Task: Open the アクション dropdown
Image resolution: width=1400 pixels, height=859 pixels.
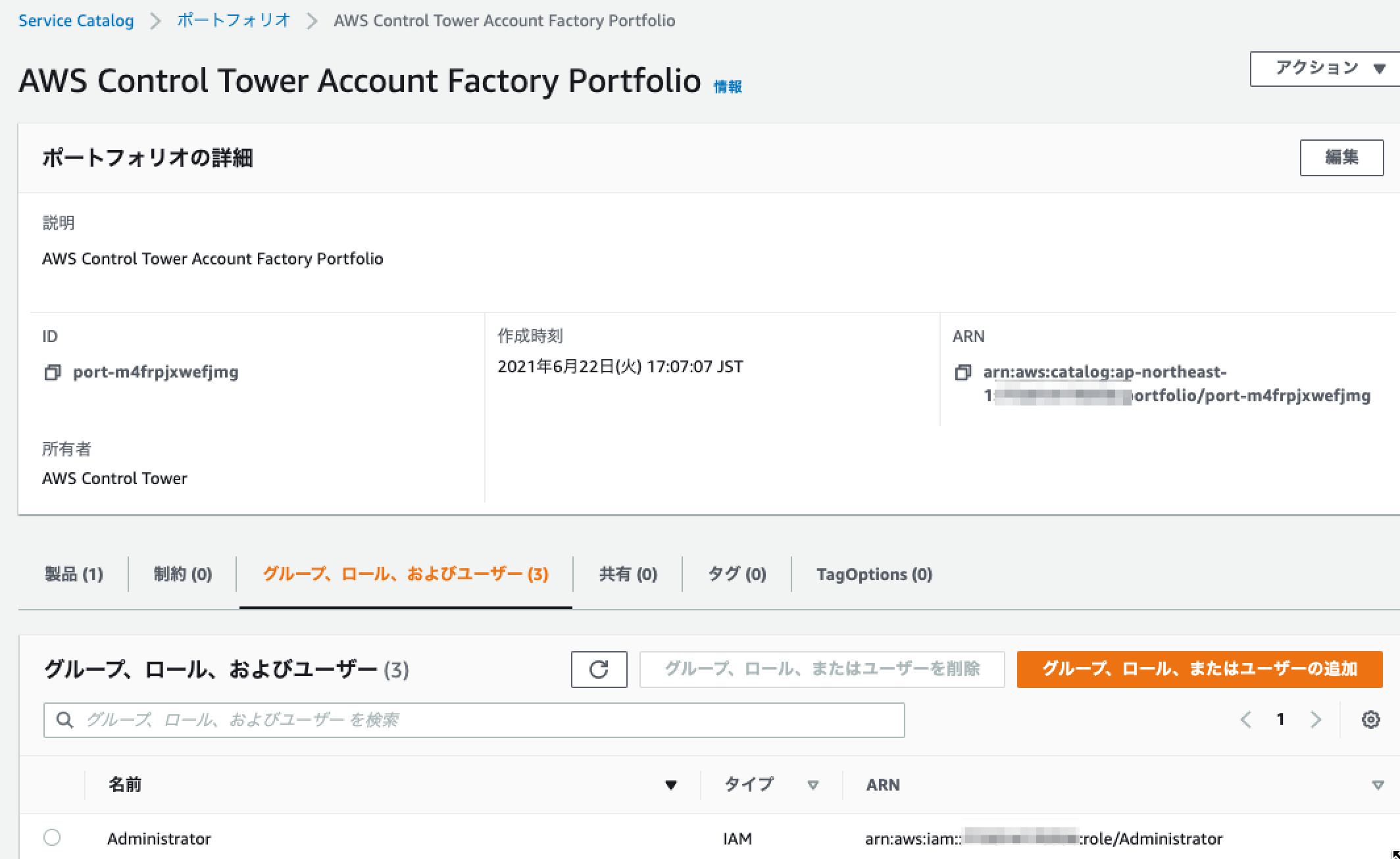Action: (x=1325, y=68)
